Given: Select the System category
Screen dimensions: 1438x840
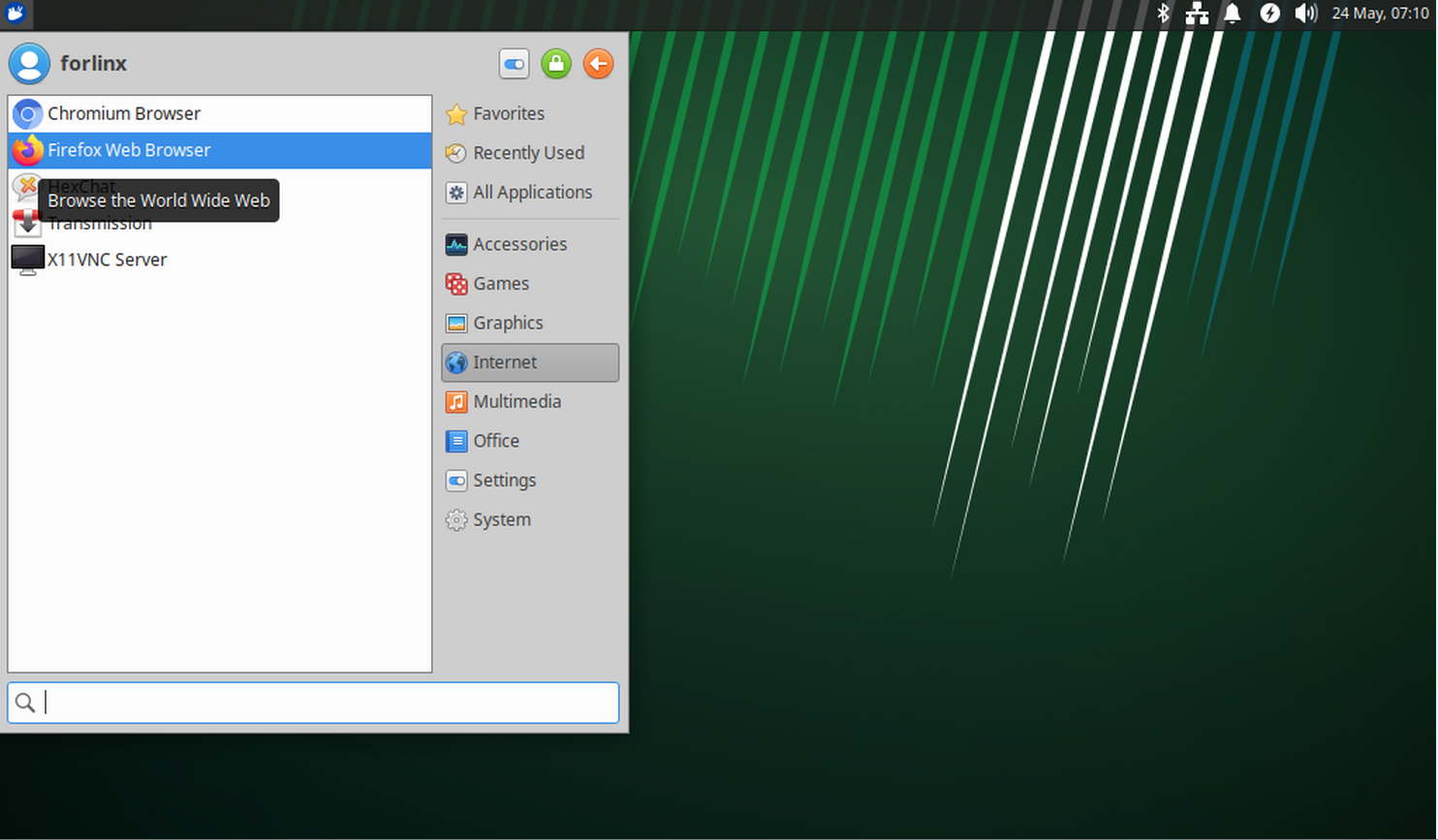Looking at the screenshot, I should coord(530,519).
